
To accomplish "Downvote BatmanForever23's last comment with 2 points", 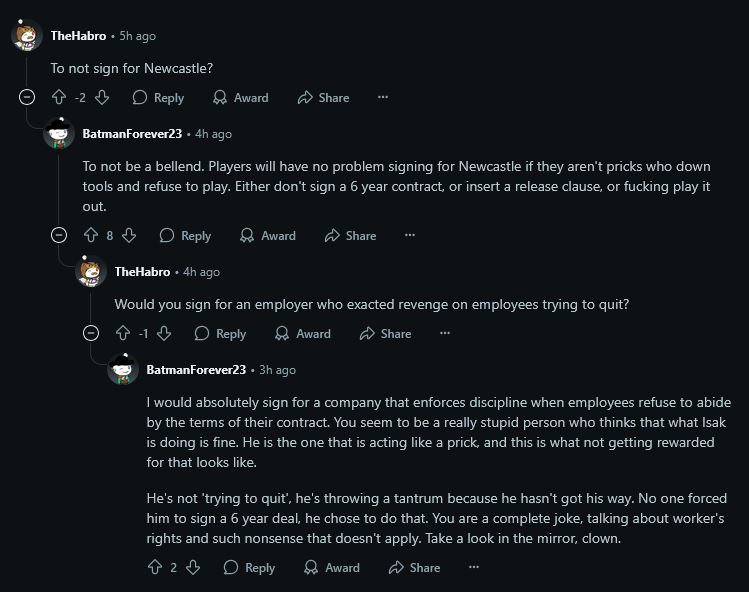I will pos(193,568).
